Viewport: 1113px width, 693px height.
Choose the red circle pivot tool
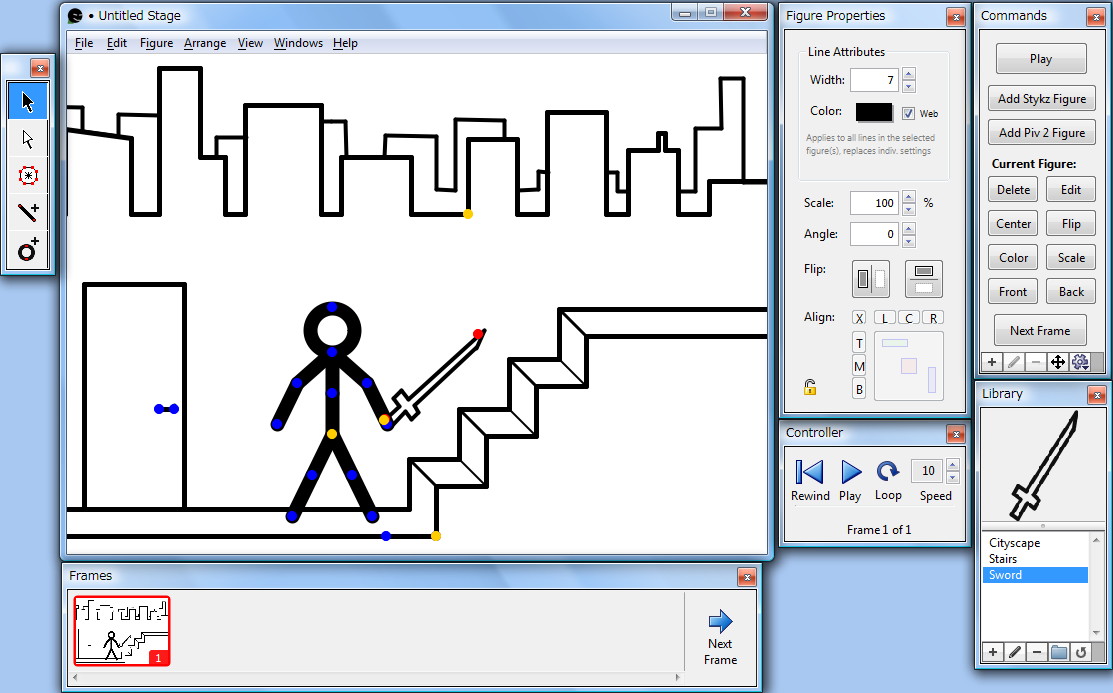[28, 175]
